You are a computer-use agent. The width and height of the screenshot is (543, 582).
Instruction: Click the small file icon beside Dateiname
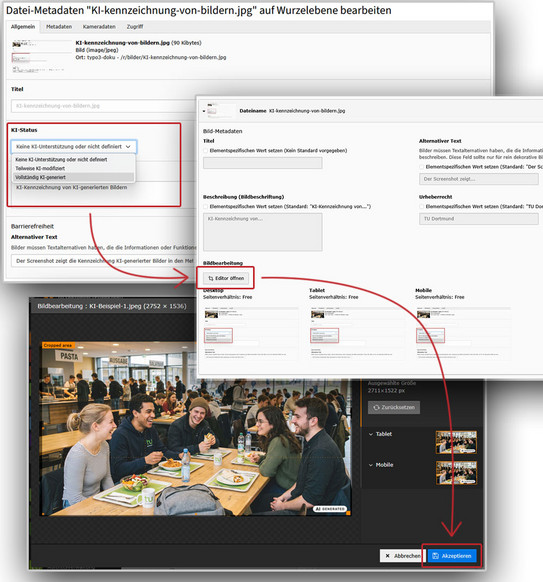212,111
